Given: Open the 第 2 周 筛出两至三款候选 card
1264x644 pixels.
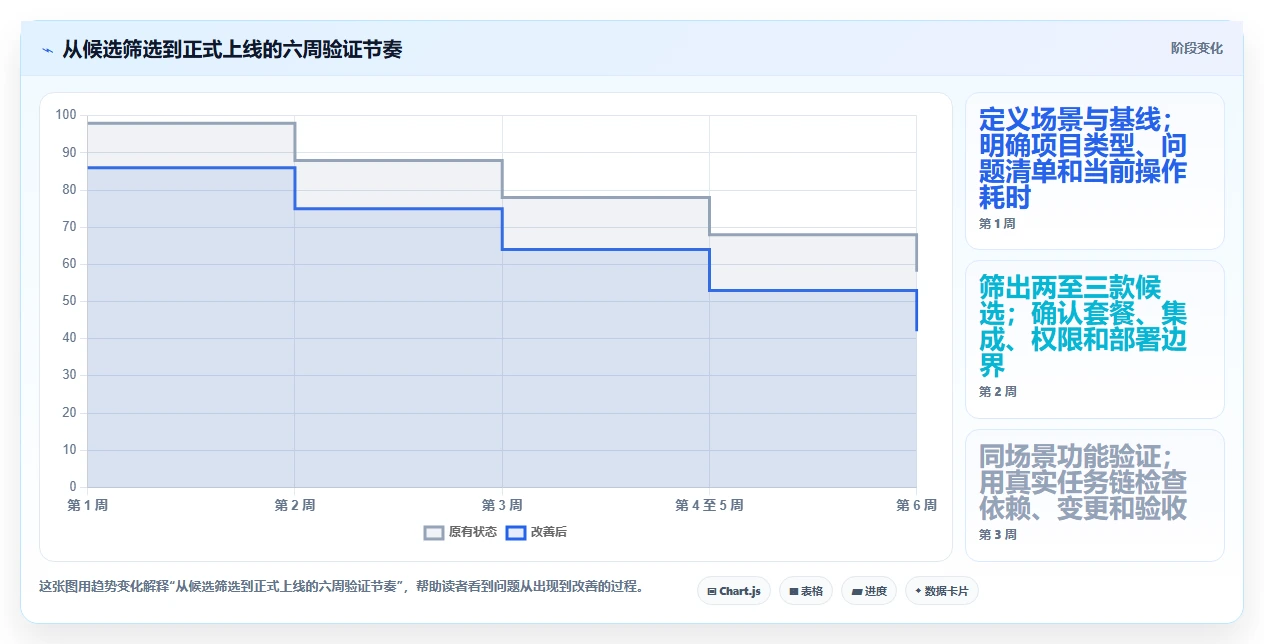Looking at the screenshot, I should coord(1095,339).
